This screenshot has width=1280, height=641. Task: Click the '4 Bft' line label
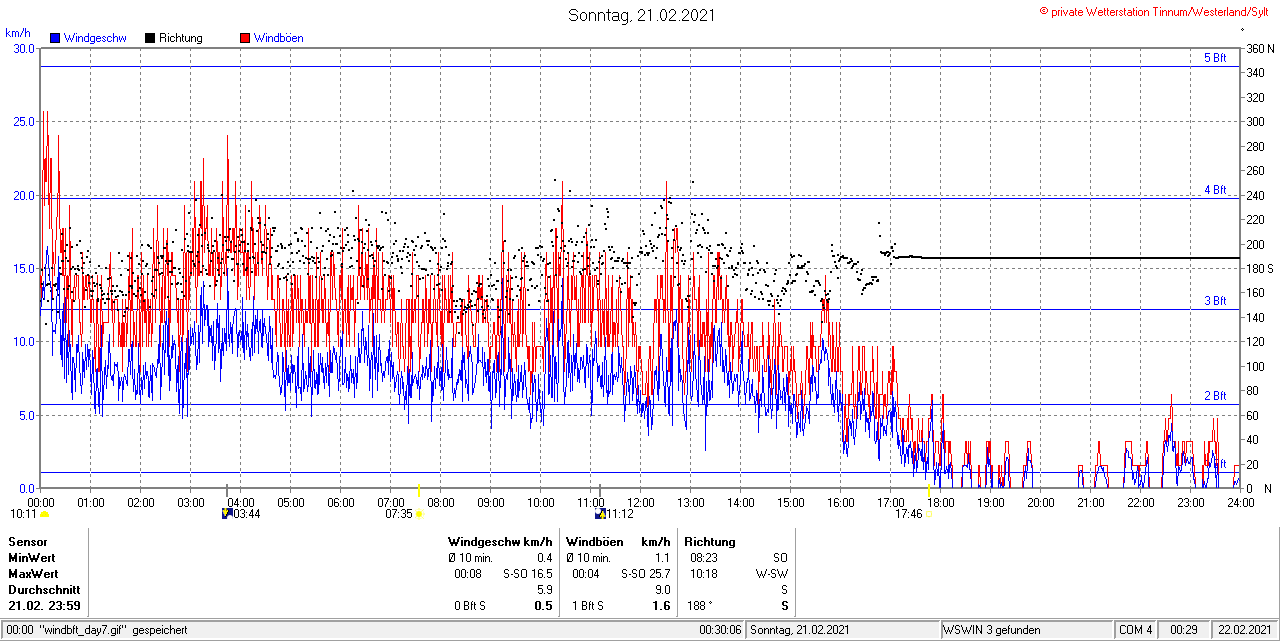point(1215,189)
